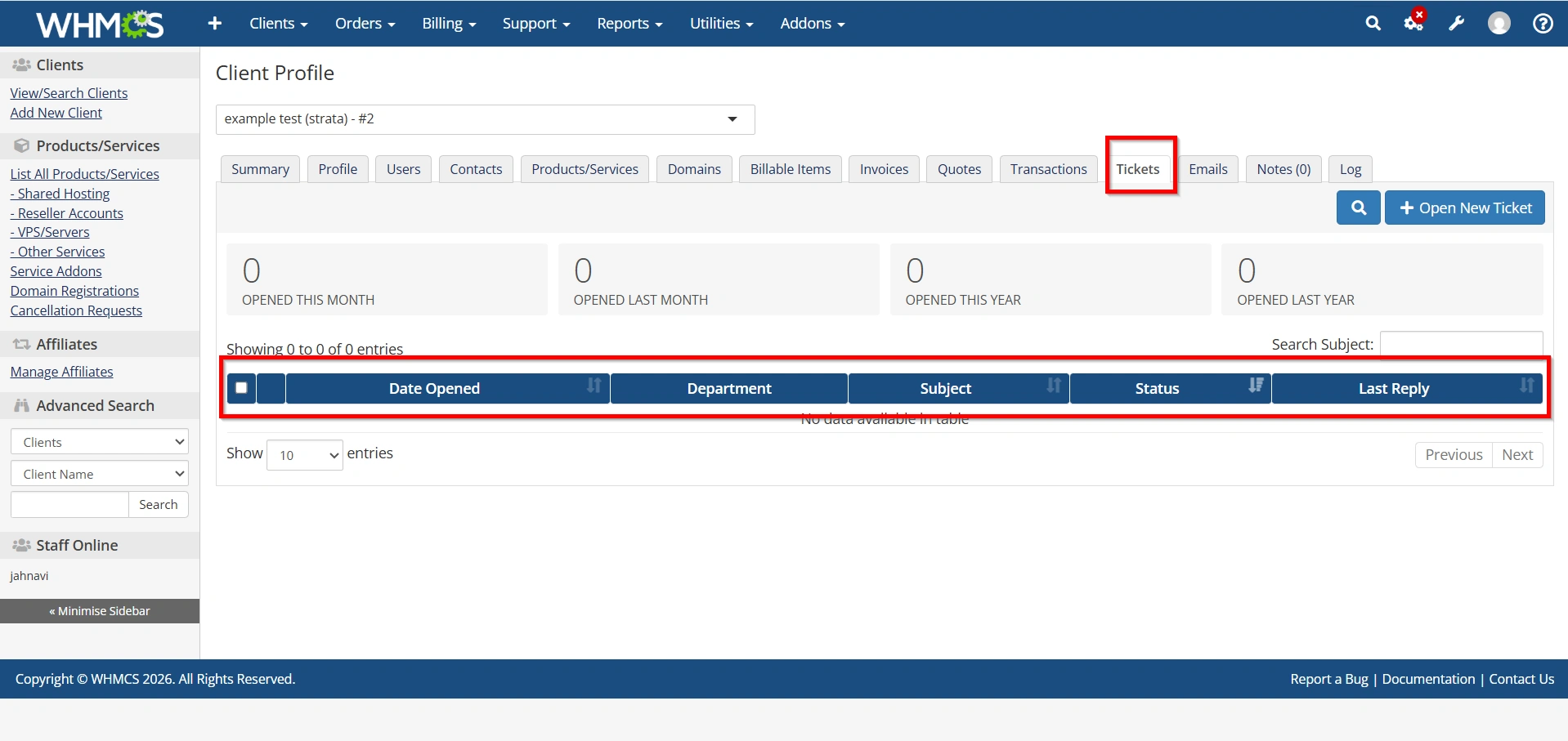The height and width of the screenshot is (741, 1568).
Task: Expand the Reports top menu
Action: tap(629, 24)
